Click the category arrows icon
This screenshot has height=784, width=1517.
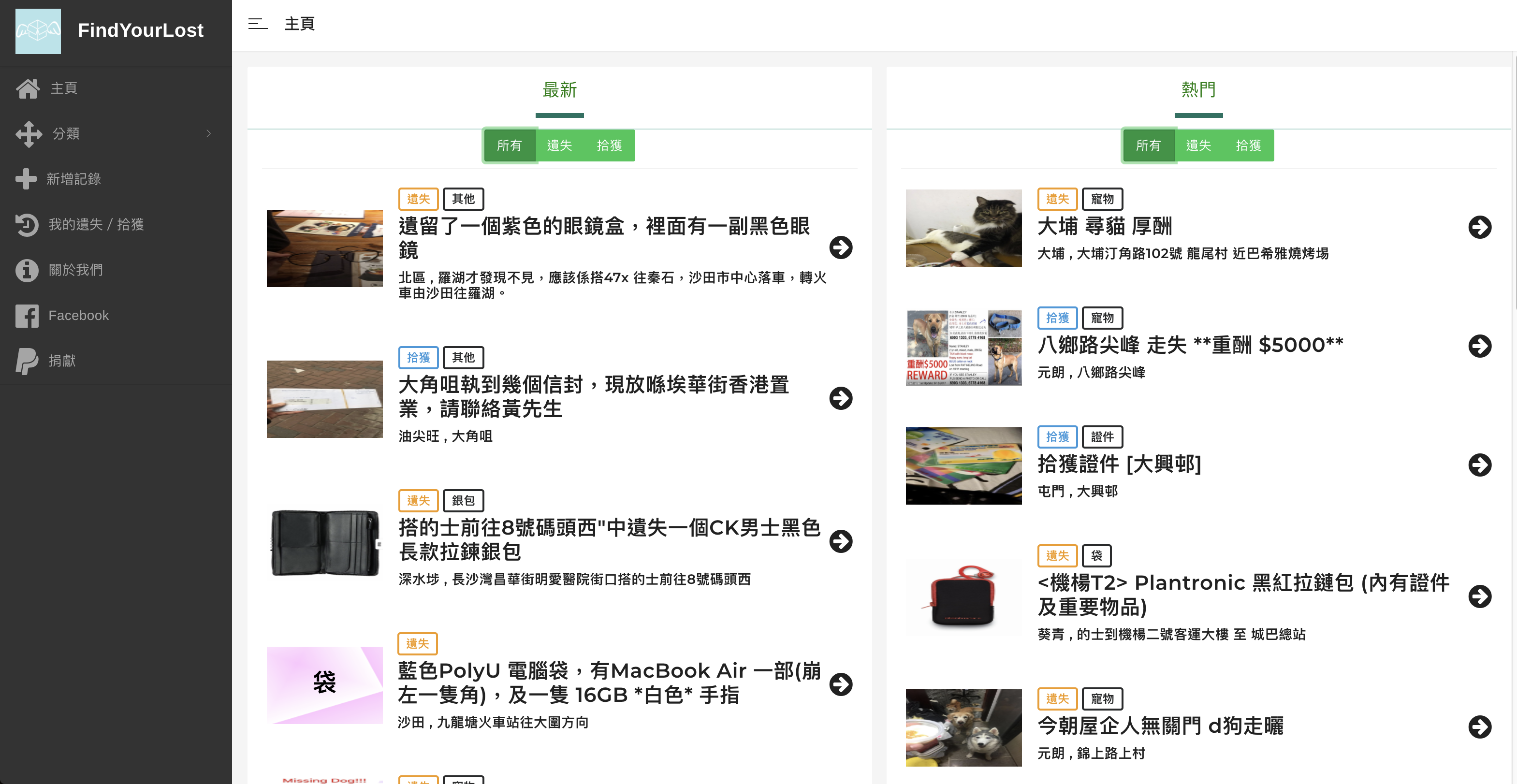29,133
